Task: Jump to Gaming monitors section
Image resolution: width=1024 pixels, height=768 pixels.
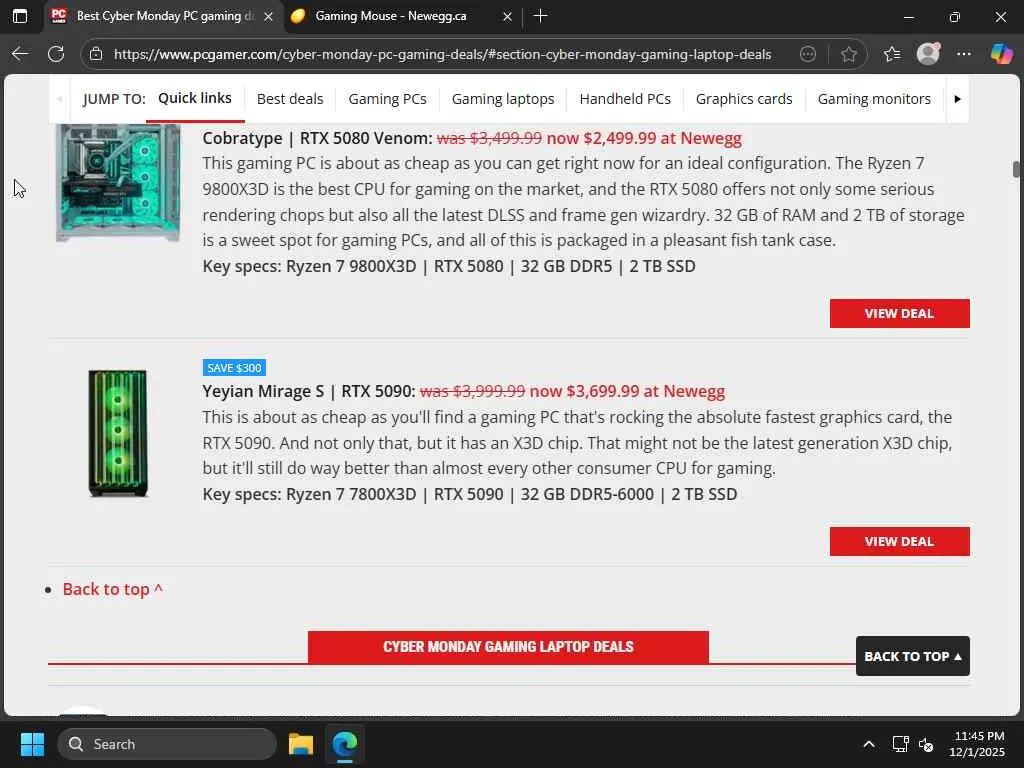Action: tap(874, 99)
